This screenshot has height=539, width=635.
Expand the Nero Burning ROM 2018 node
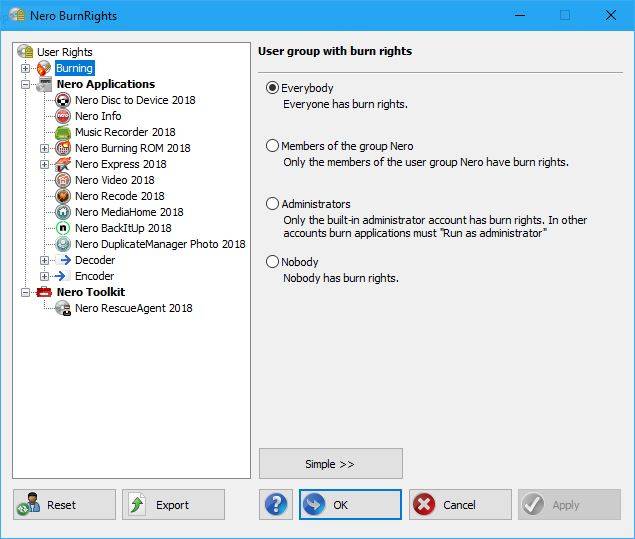[44, 148]
